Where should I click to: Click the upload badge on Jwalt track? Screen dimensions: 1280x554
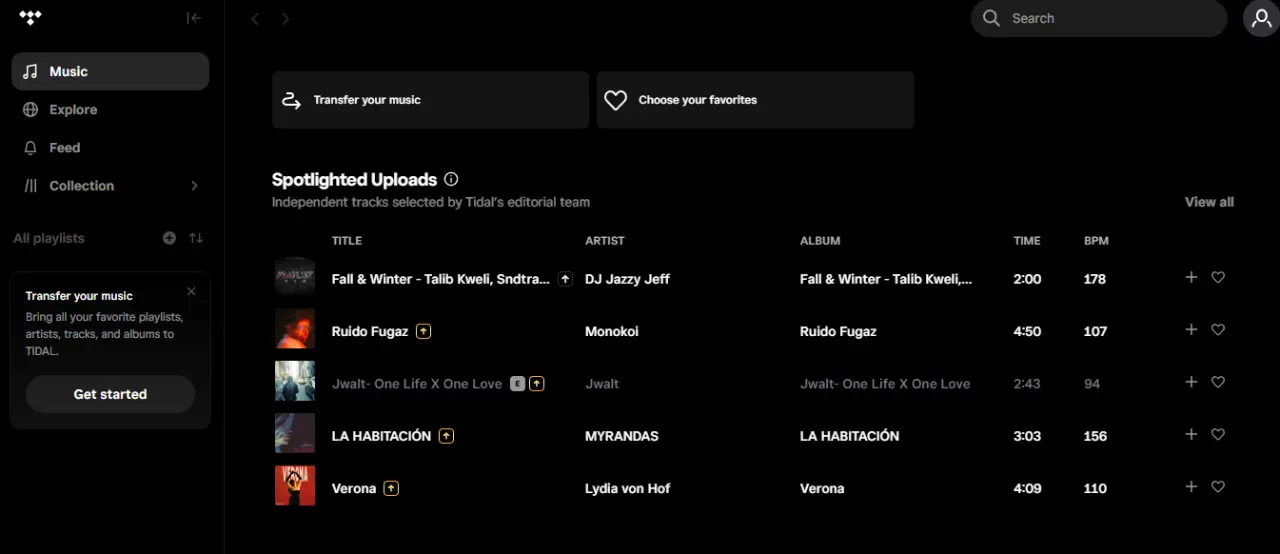tap(537, 383)
